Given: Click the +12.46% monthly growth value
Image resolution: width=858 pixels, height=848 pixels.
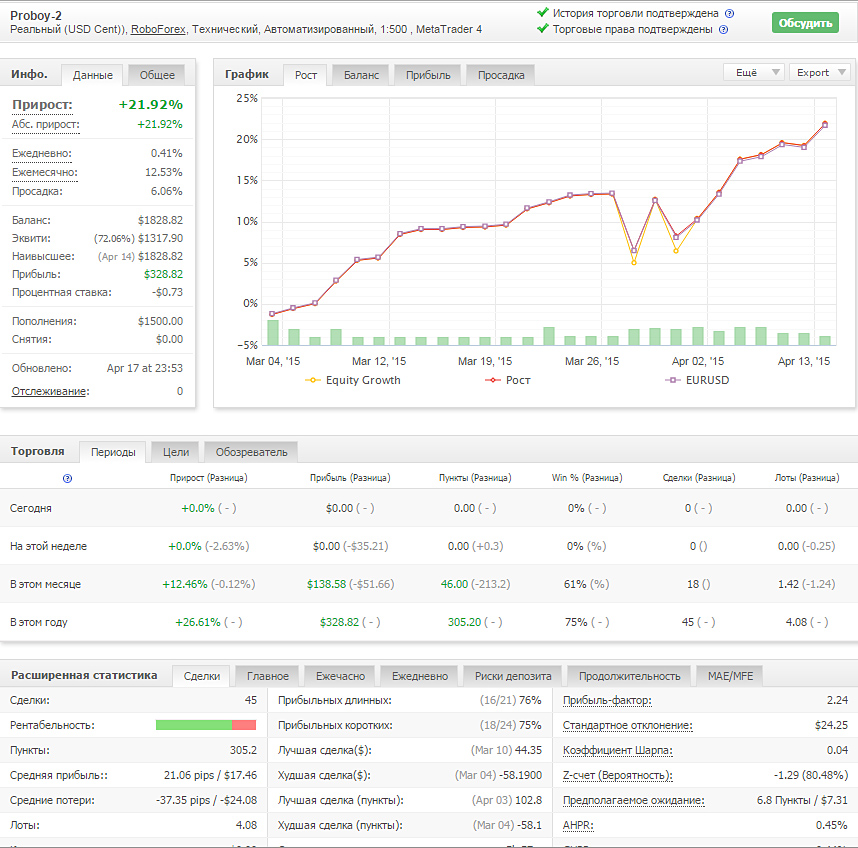Looking at the screenshot, I should tap(184, 584).
